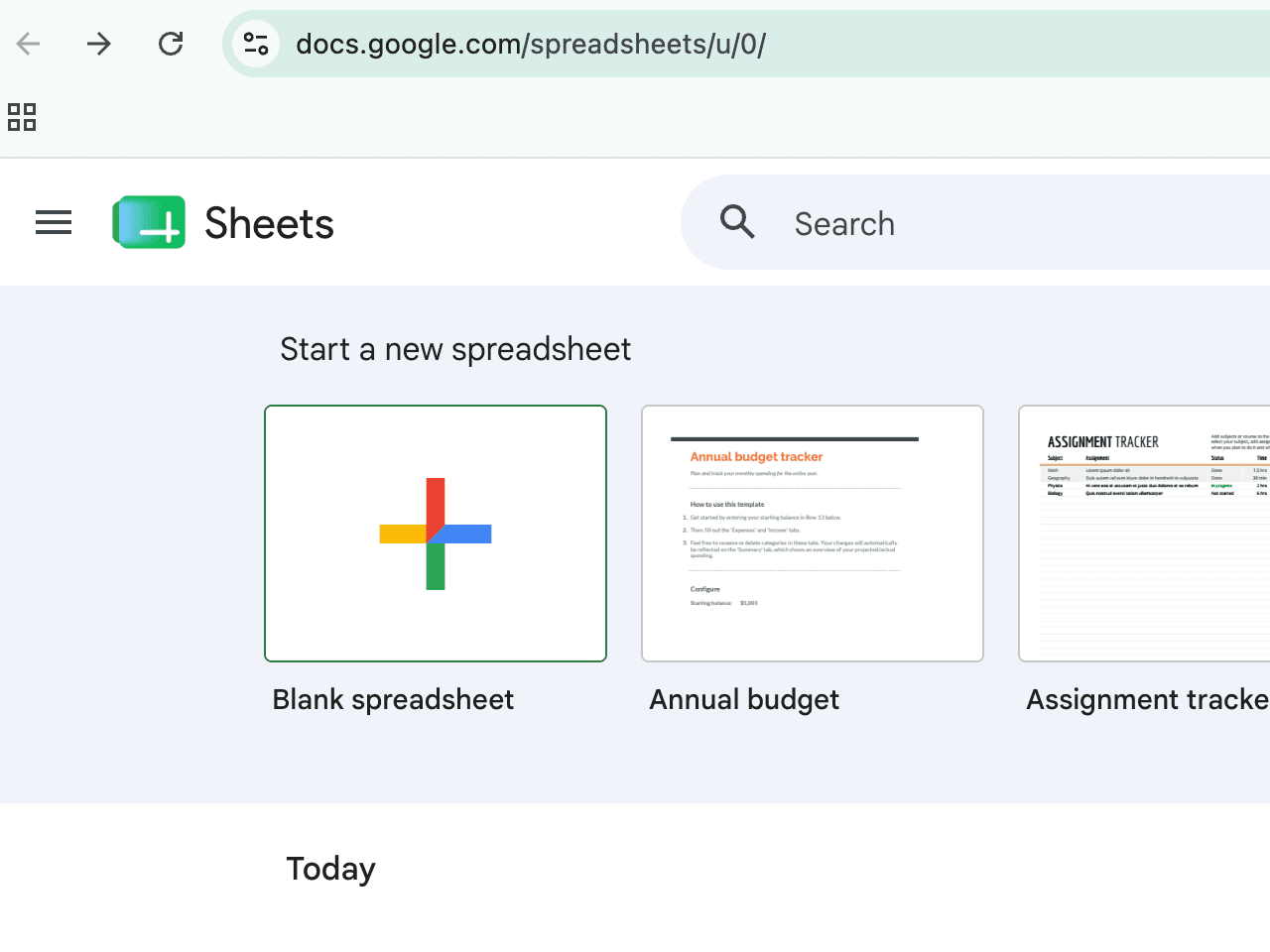Click the browser back arrow
This screenshot has width=1270, height=952.
click(29, 44)
